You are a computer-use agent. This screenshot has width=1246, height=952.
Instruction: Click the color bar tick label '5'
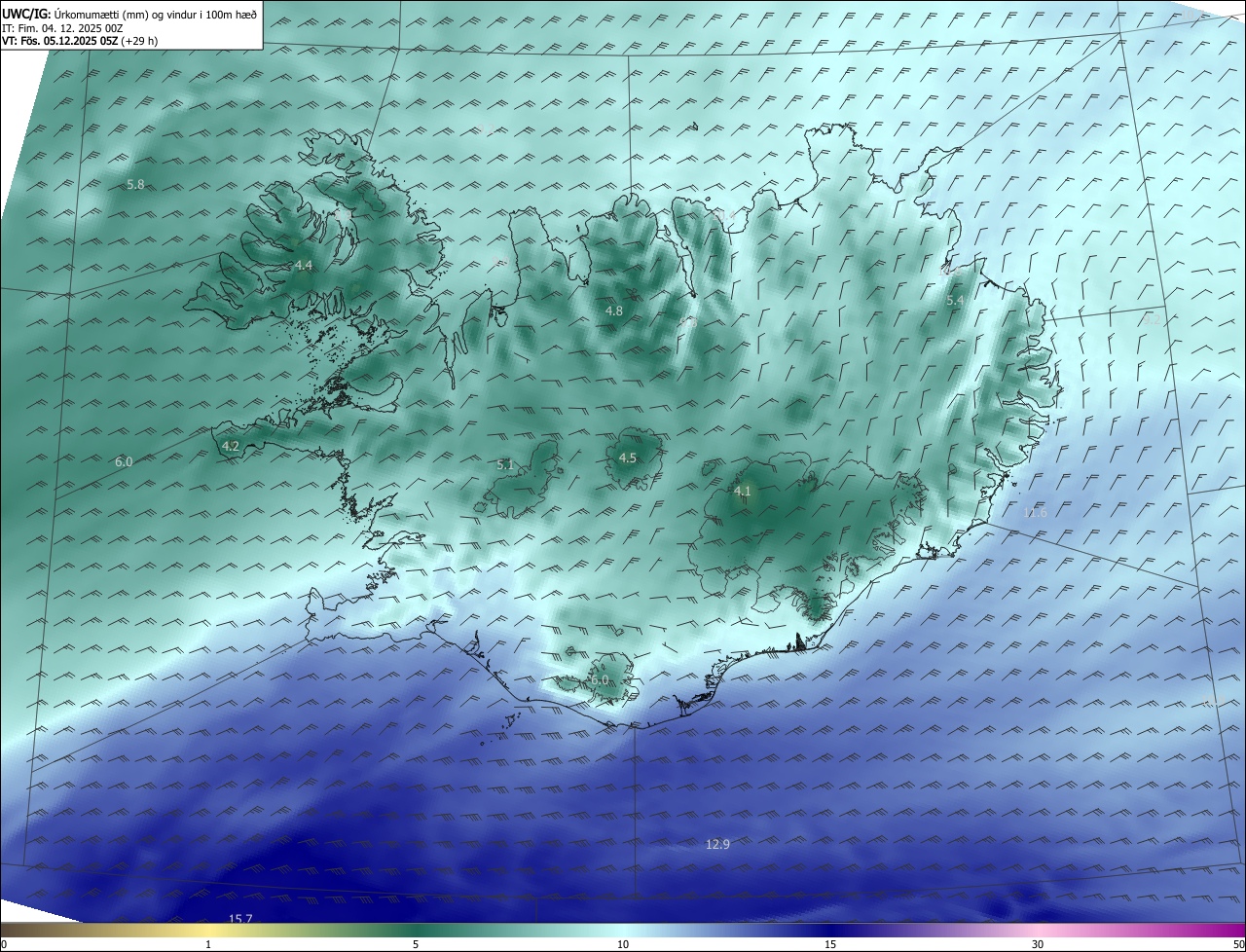[x=416, y=944]
